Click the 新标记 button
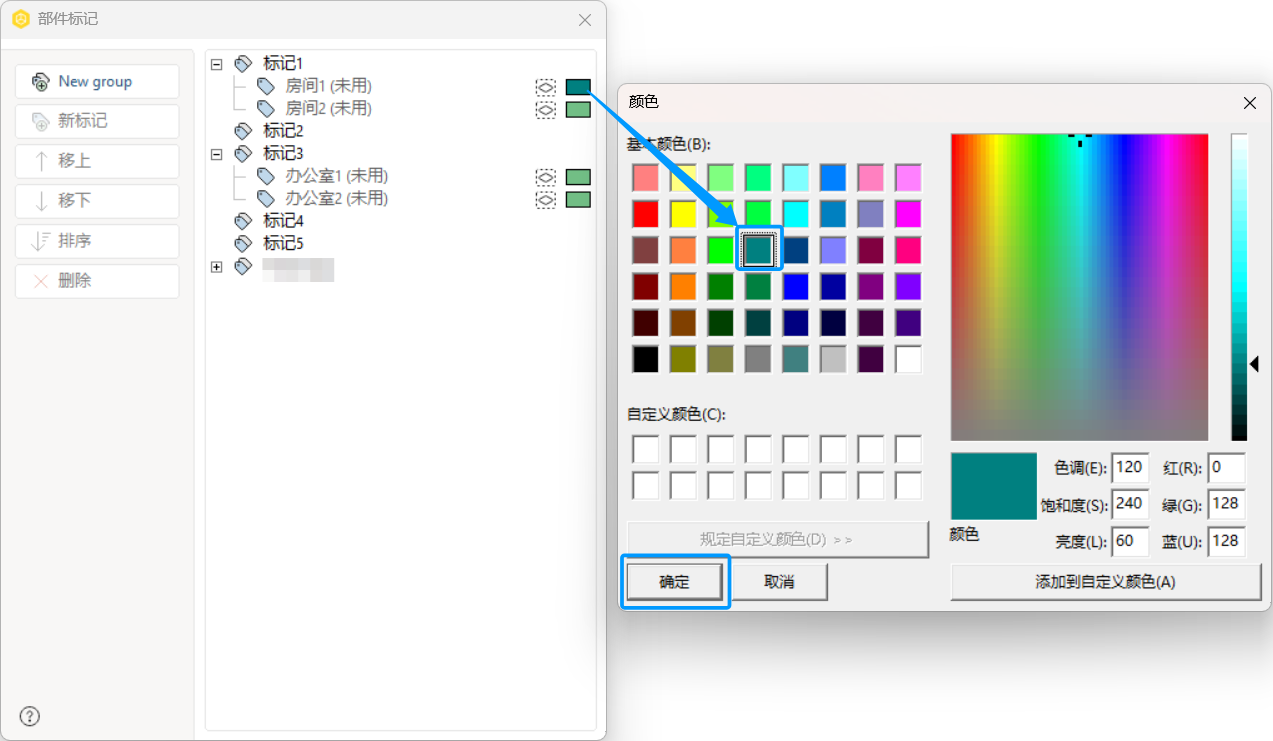This screenshot has width=1273, height=741. coord(97,121)
